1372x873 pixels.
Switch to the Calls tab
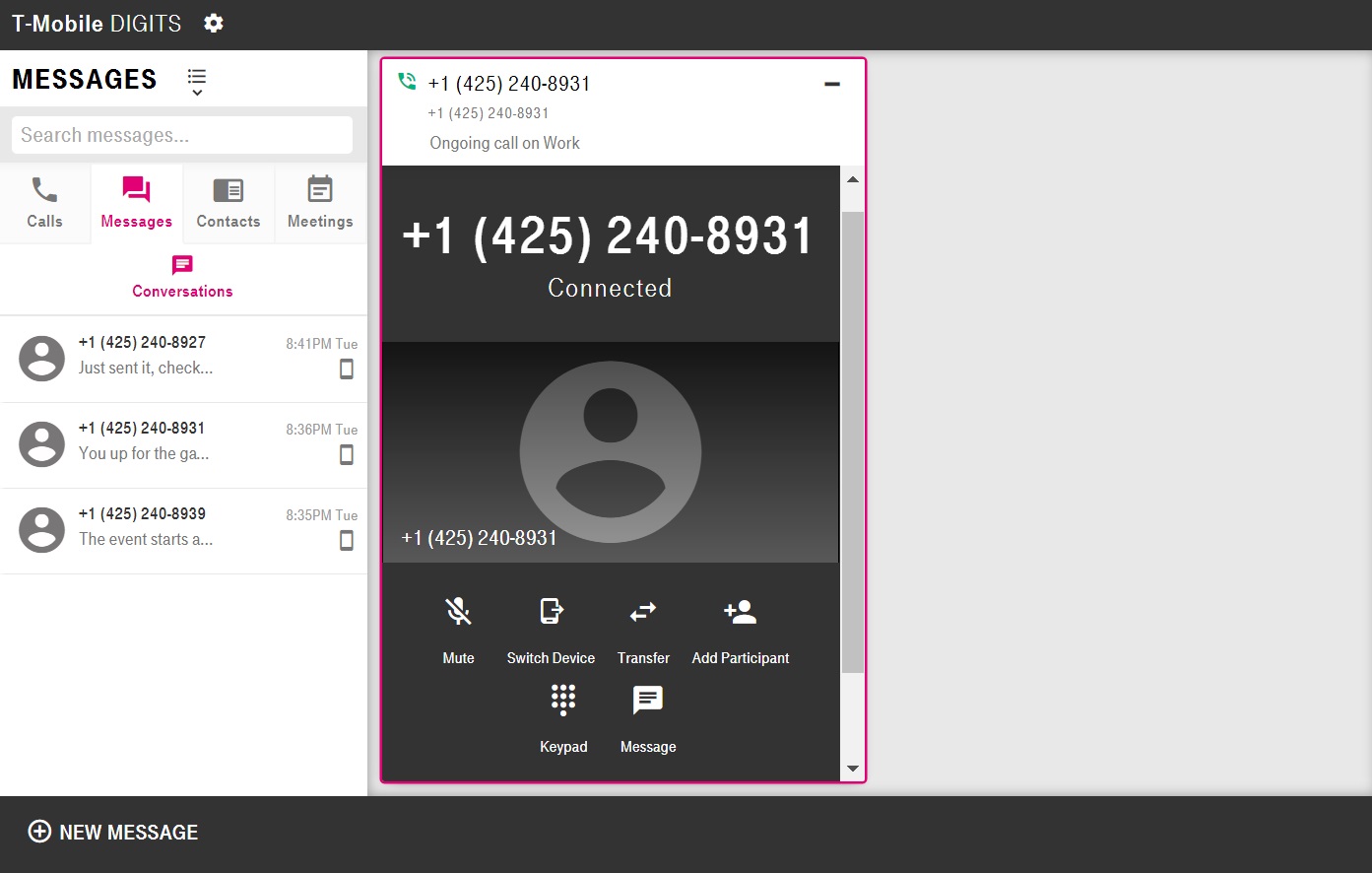pyautogui.click(x=45, y=202)
